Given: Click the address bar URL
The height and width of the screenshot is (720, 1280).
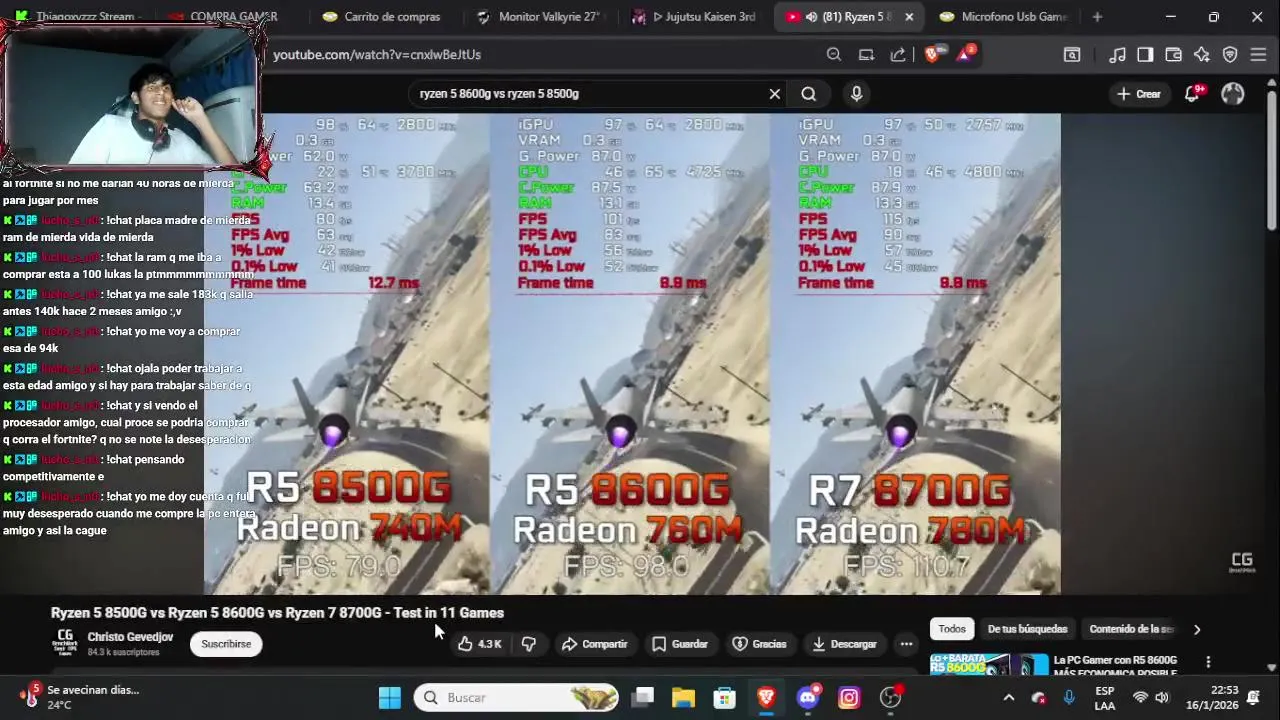Looking at the screenshot, I should 377,55.
